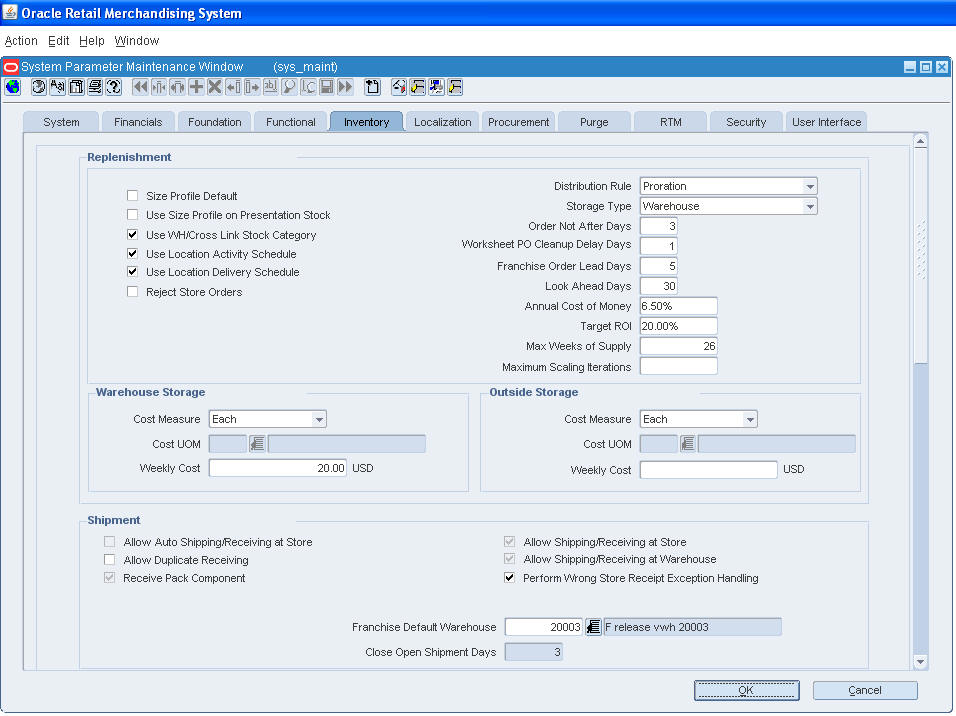Click the double right arrow toolbar icon

point(345,87)
